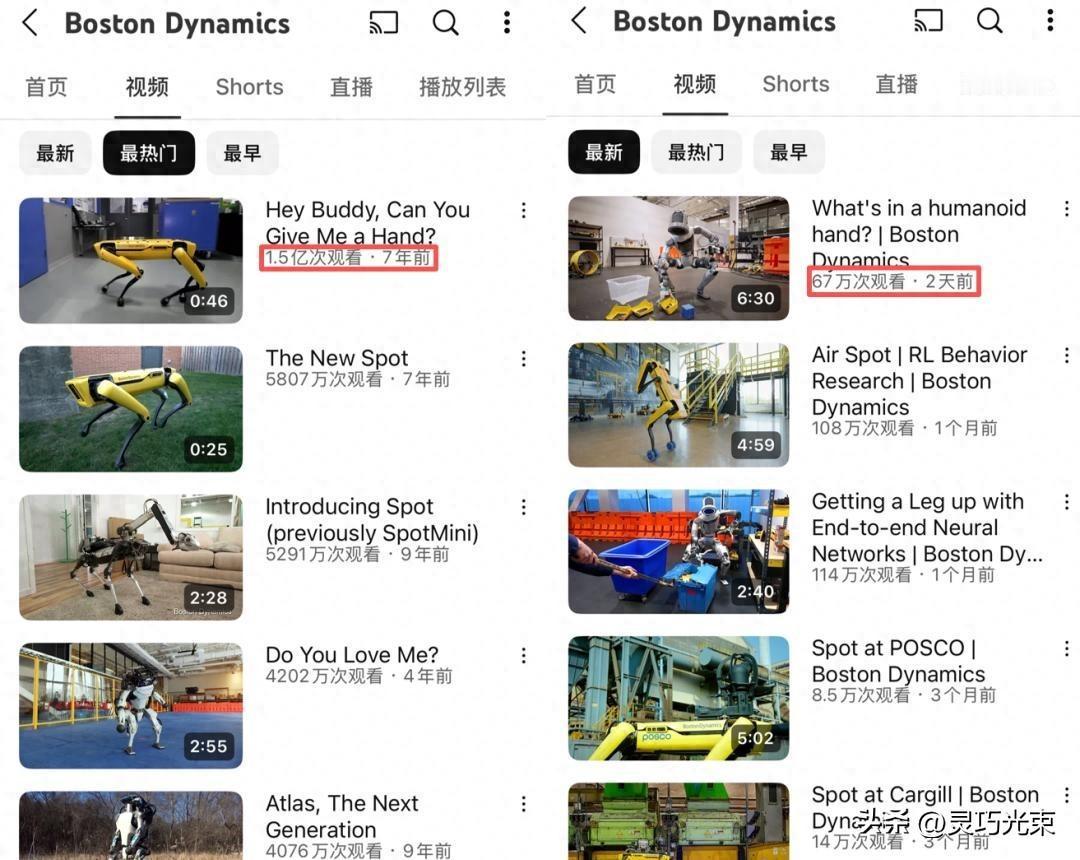Tap the cast icon in right panel
Screen dimensions: 1080x860
point(928,21)
